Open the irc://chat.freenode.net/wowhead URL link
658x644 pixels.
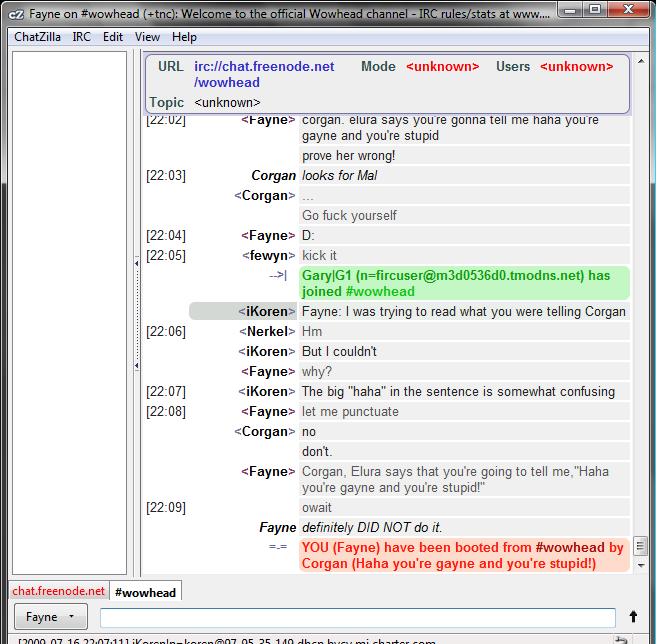click(x=264, y=74)
